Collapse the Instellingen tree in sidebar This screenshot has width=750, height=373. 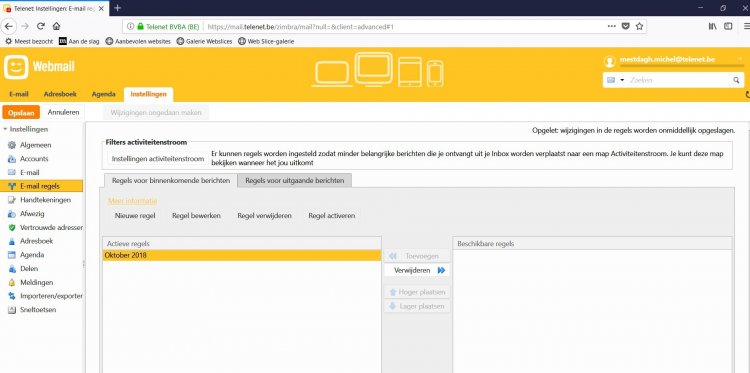tap(5, 129)
